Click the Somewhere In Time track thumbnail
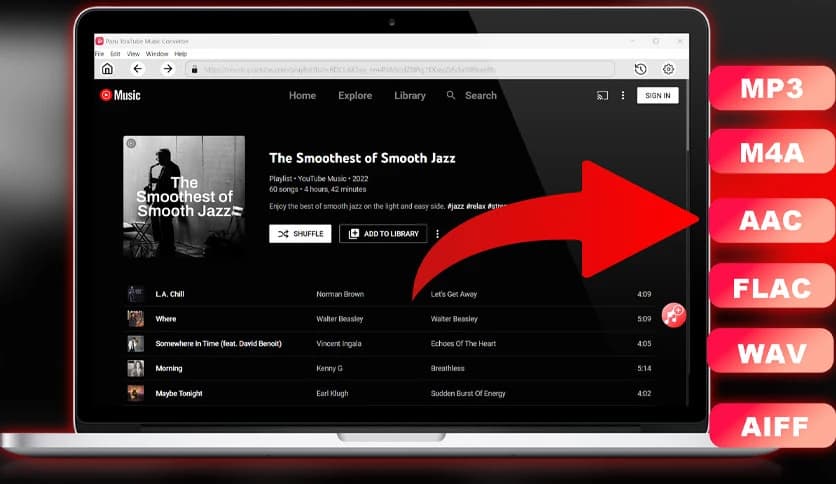 (135, 343)
